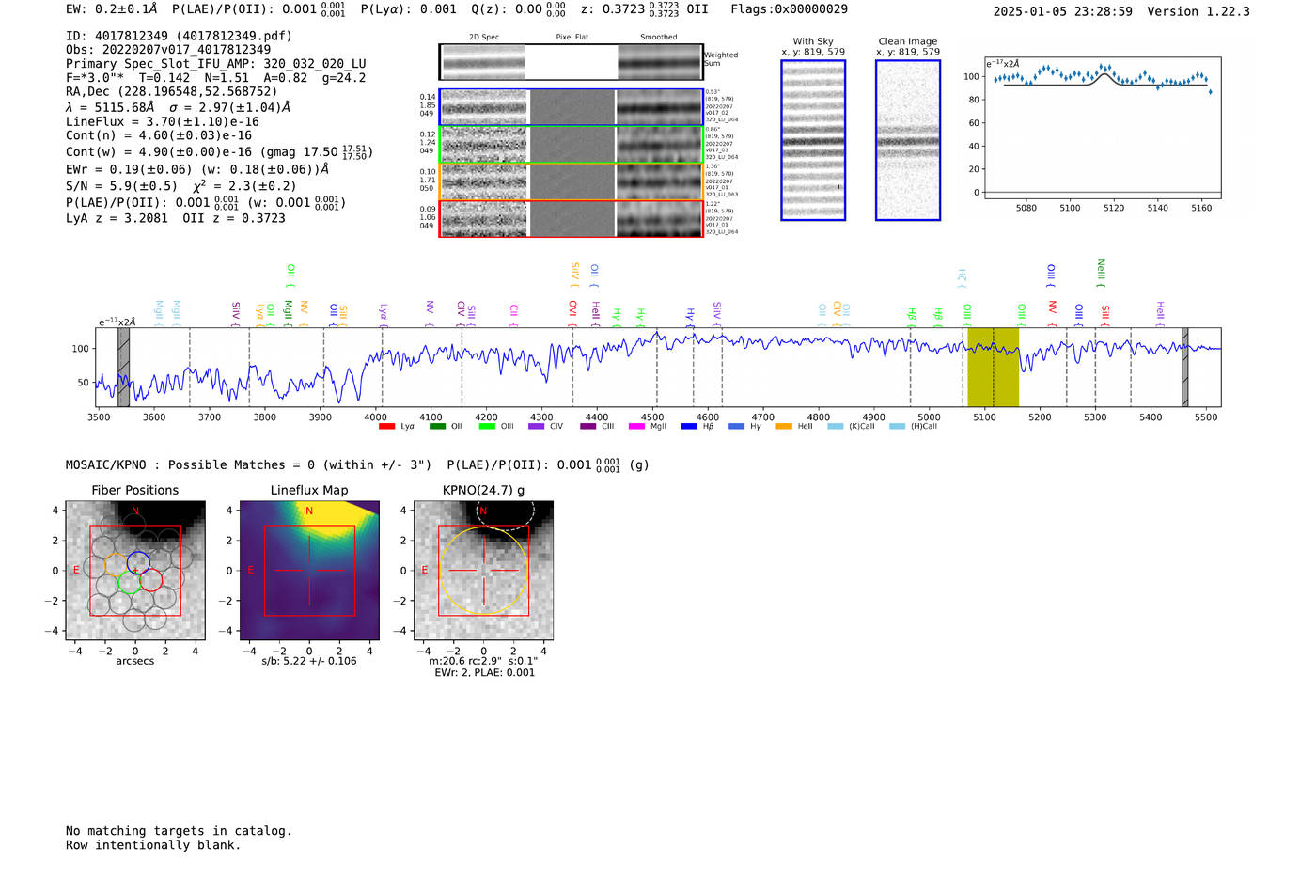Click the 'S/N = 5.9(±0.5)' value
1316x896 pixels.
[121, 186]
